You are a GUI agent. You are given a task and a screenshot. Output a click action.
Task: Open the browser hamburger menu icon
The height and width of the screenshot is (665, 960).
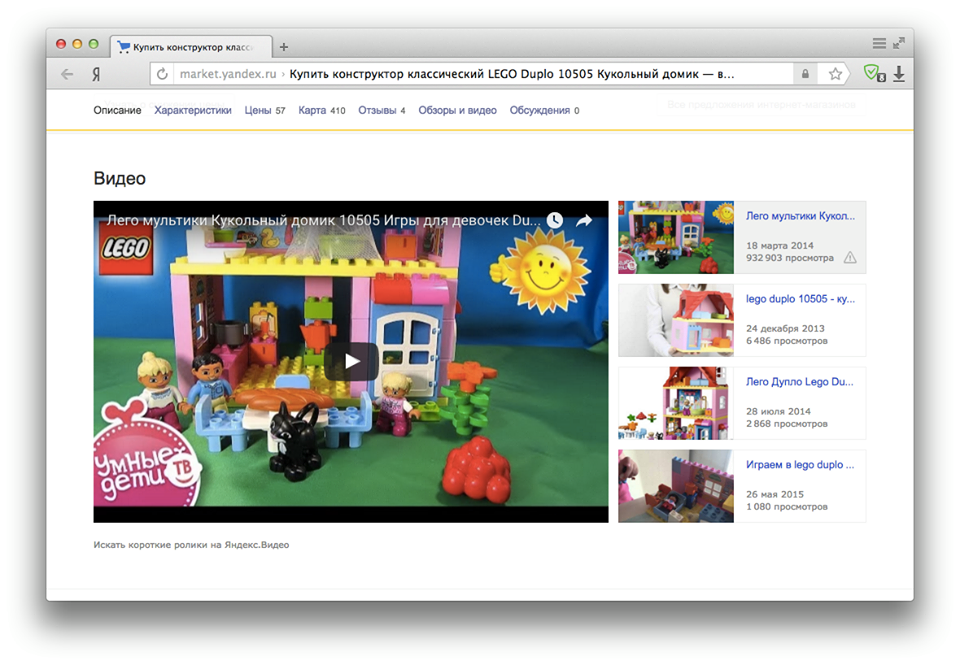[879, 43]
